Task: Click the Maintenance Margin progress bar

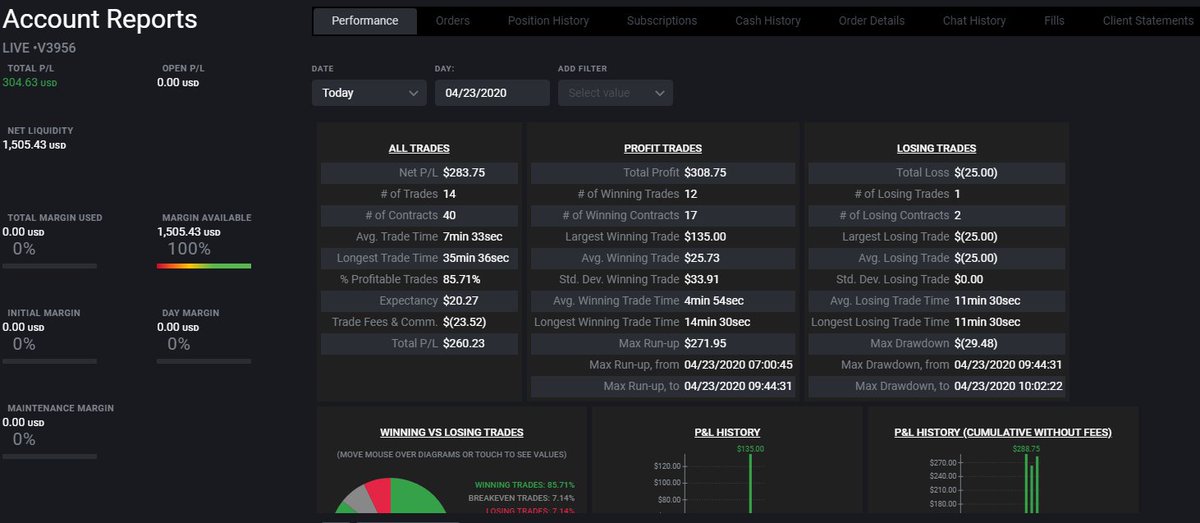Action: [x=50, y=457]
